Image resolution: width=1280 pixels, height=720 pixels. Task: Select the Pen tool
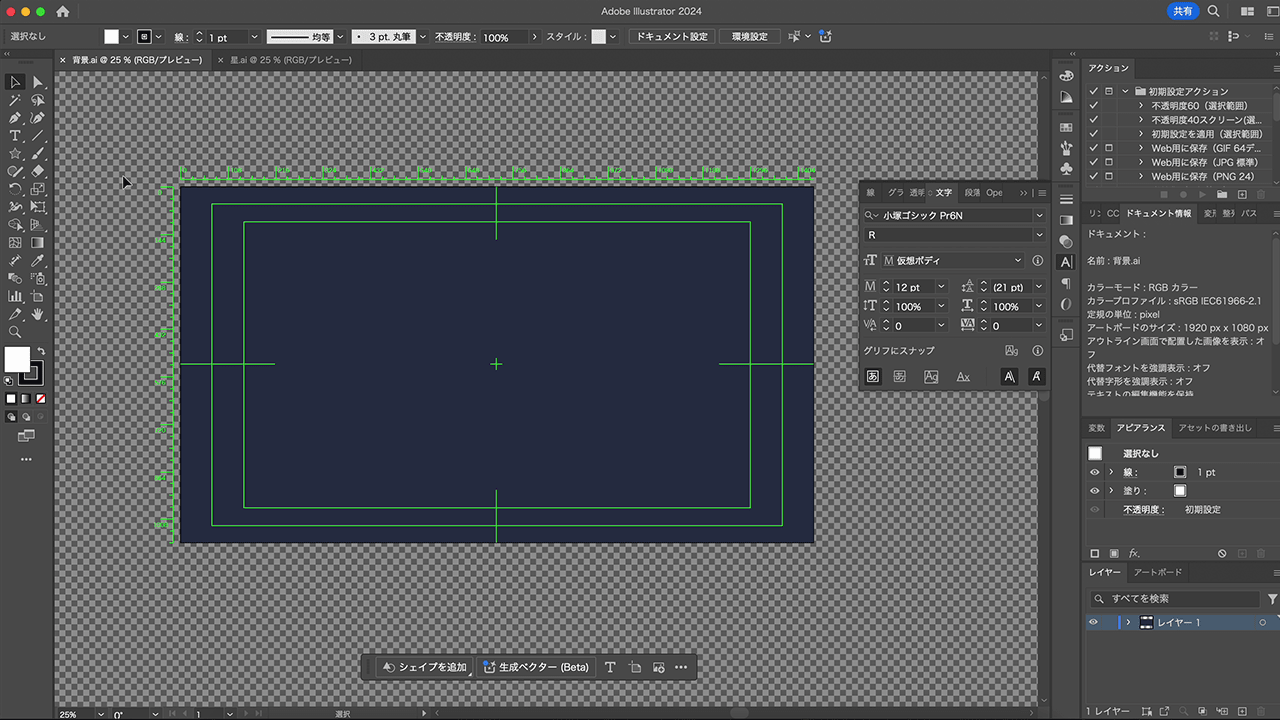coord(15,118)
